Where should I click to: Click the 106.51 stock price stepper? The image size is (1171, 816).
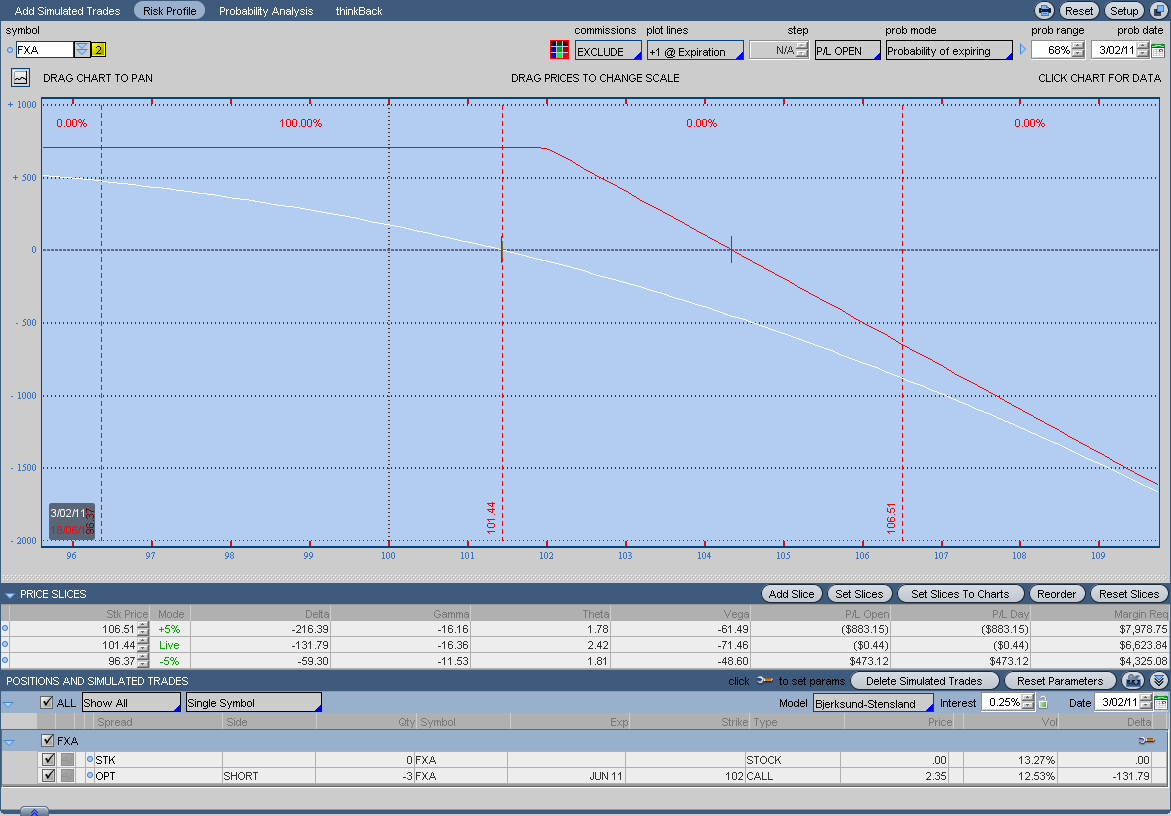(x=143, y=629)
